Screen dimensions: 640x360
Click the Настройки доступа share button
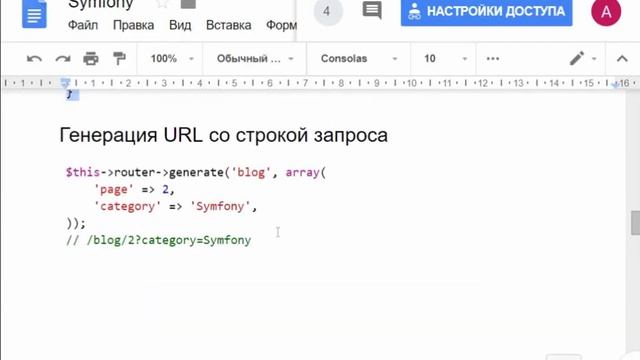click(487, 11)
